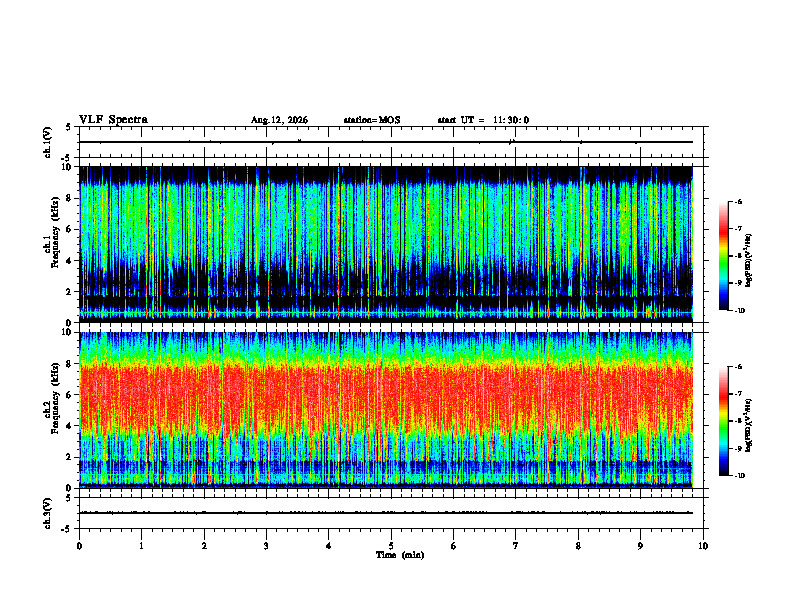The height and width of the screenshot is (612, 792).
Task: Click the ch.1 frequency tick label "8"
Action: click(x=70, y=198)
